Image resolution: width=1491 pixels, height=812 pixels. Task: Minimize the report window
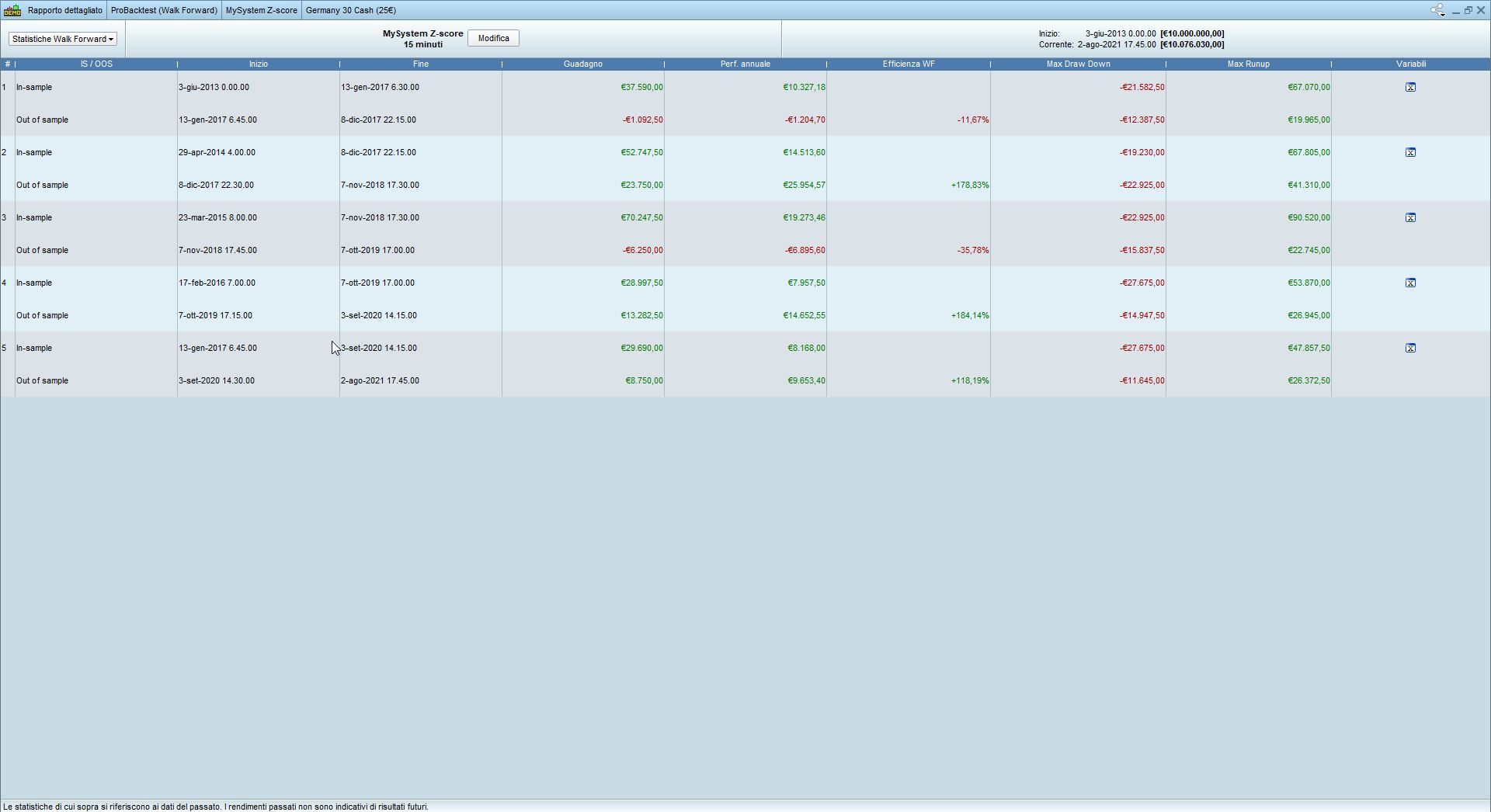click(1455, 11)
